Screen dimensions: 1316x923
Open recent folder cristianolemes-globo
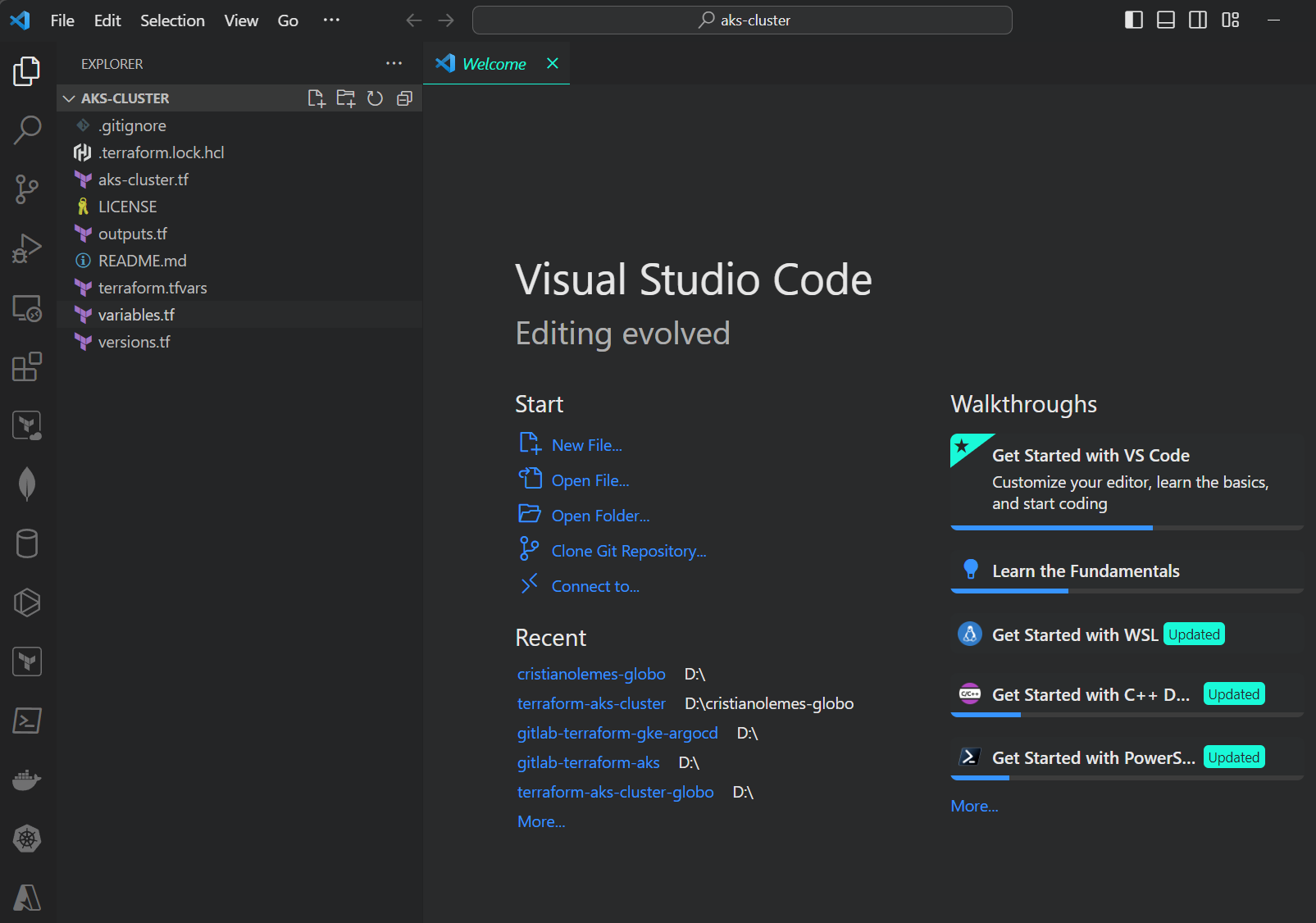(x=591, y=674)
